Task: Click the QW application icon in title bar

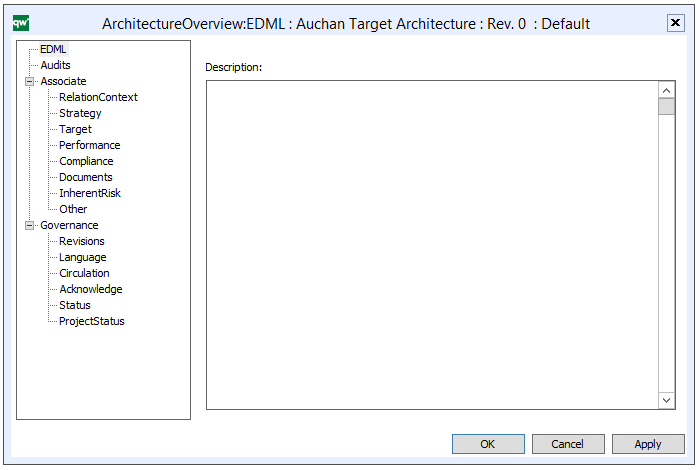Action: pyautogui.click(x=20, y=23)
